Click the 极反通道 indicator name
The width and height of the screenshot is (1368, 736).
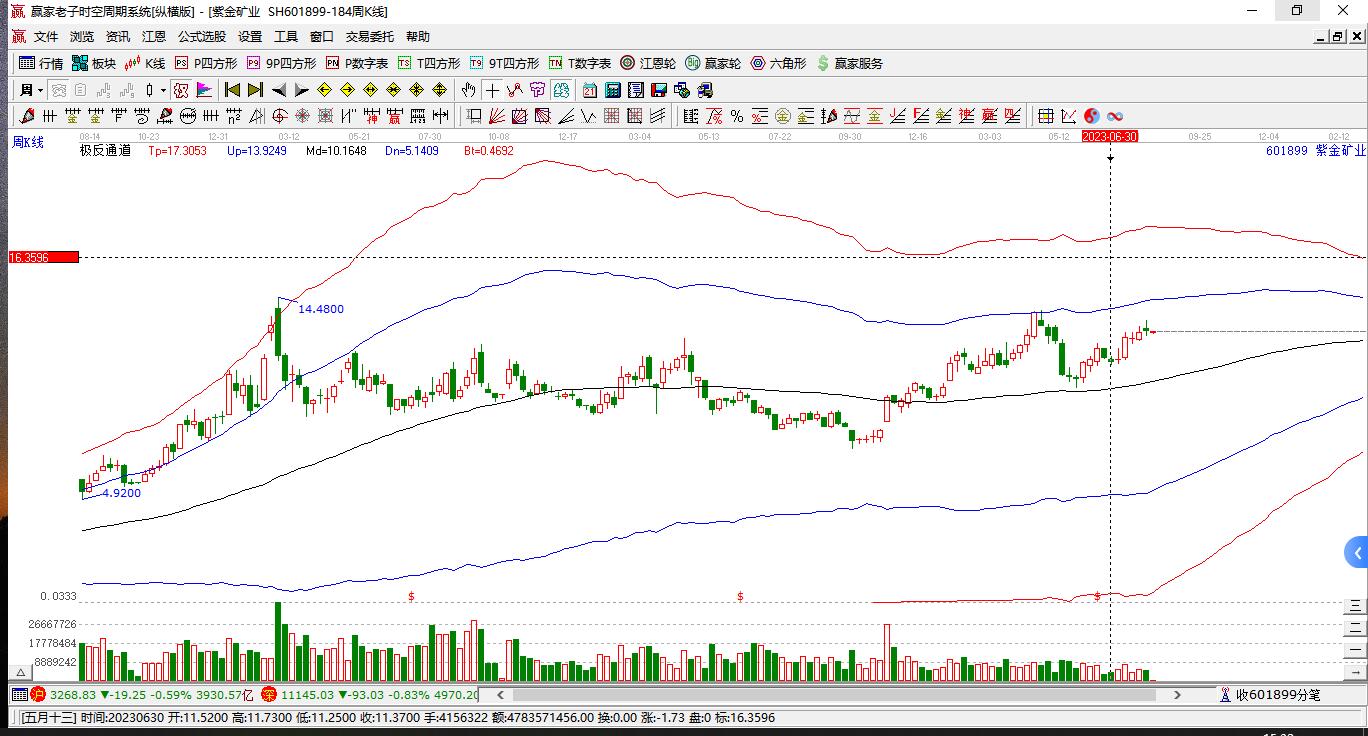pyautogui.click(x=105, y=151)
